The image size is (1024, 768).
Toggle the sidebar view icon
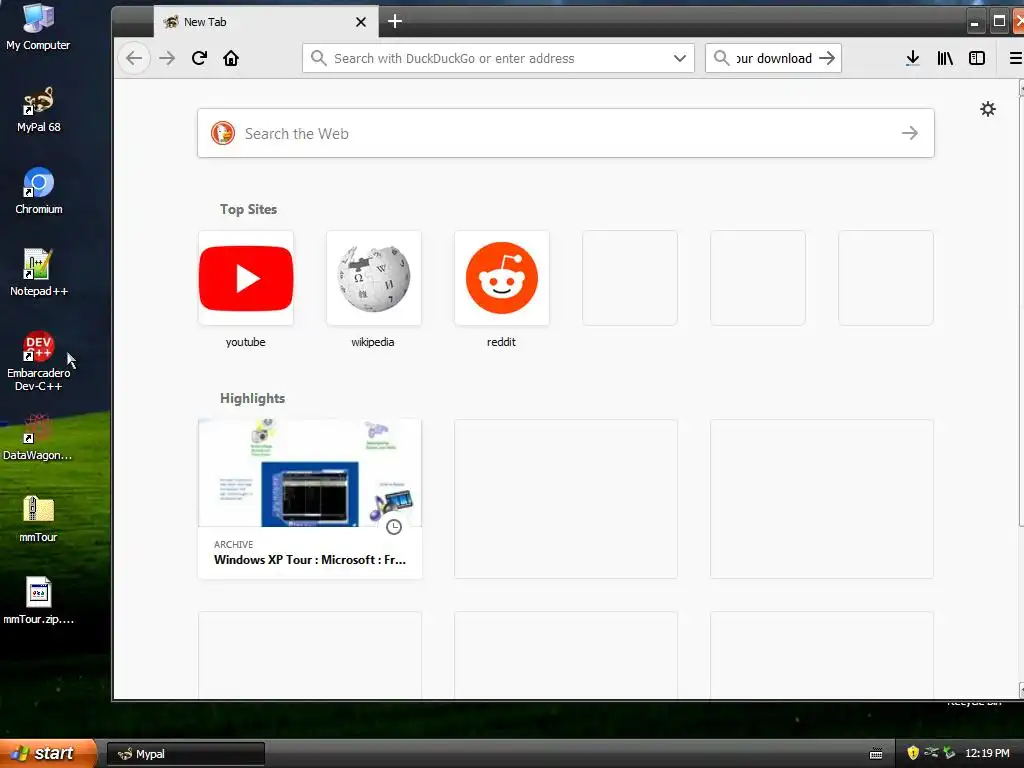coord(977,58)
